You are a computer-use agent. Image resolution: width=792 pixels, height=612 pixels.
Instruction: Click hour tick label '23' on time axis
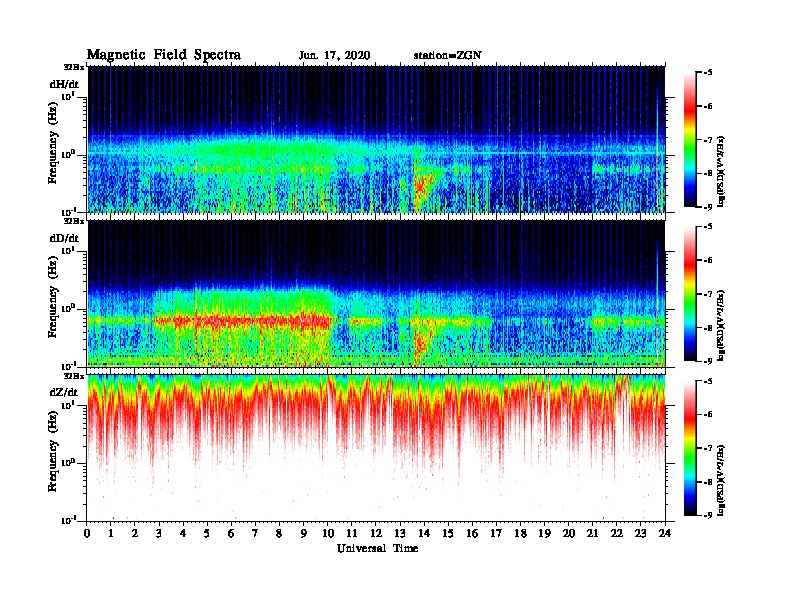coord(641,533)
